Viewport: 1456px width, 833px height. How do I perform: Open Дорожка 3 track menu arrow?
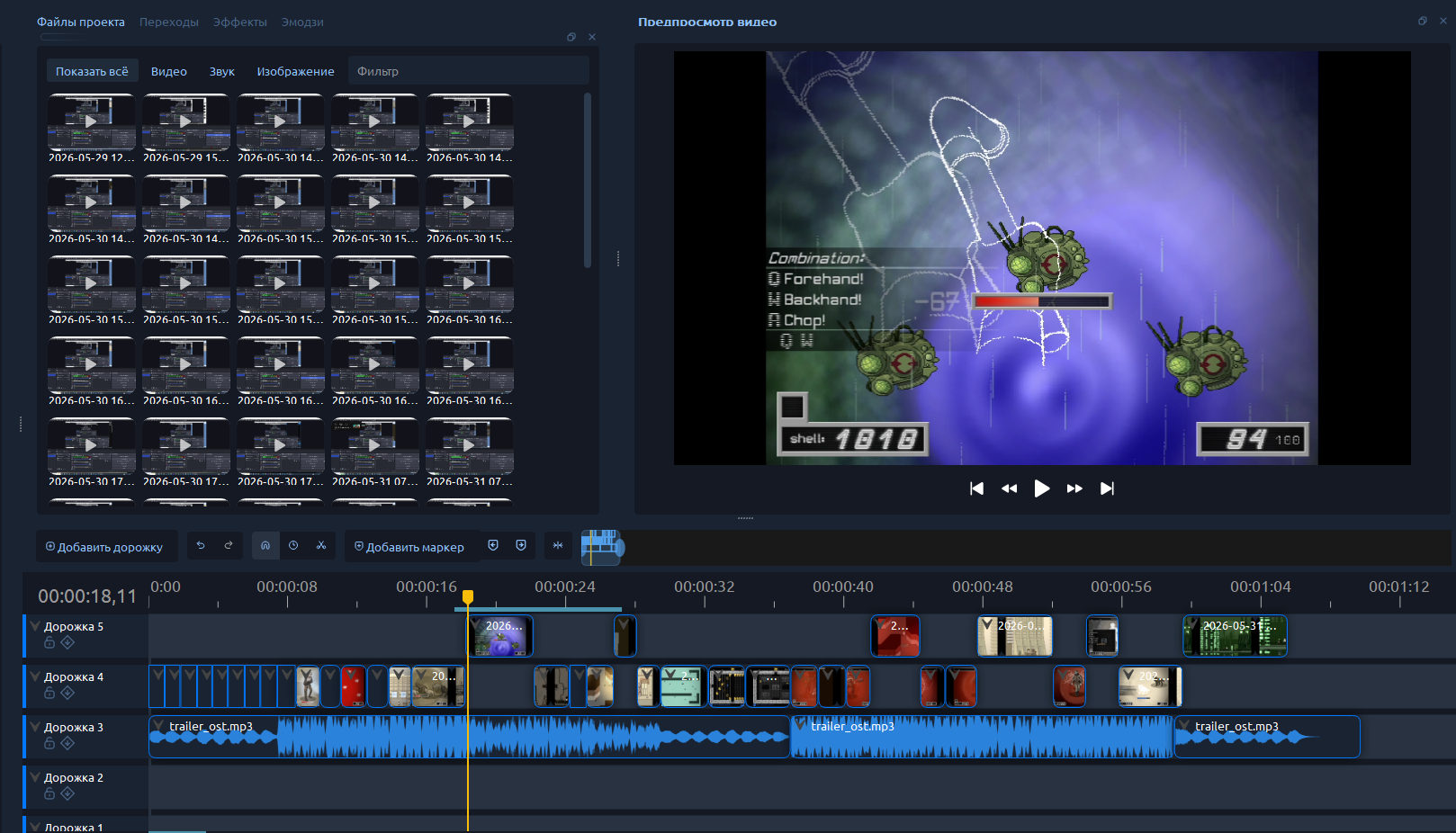35,727
